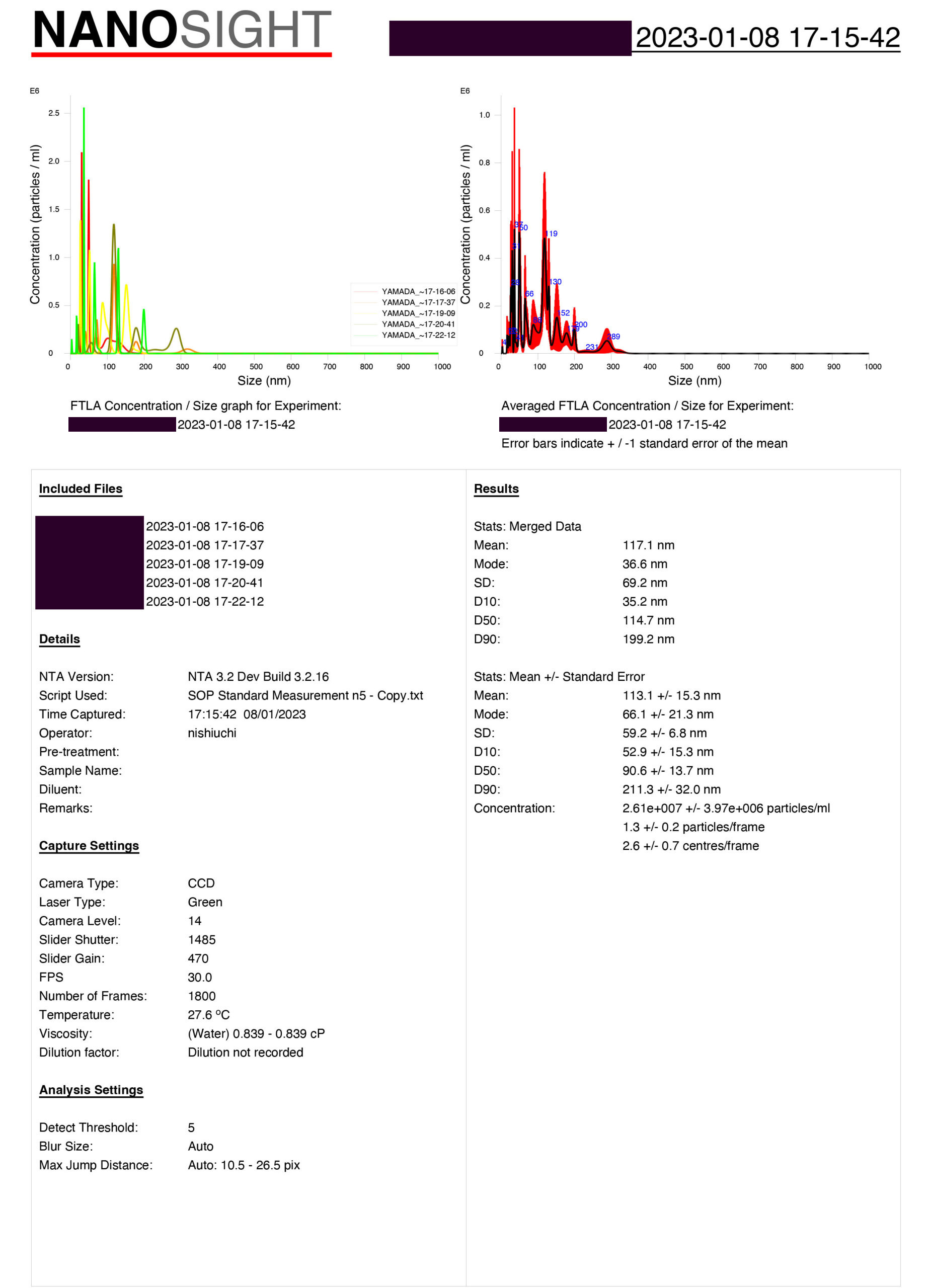Click merged mode value '36.6 nm'
This screenshot has width=932, height=1288.
(x=645, y=564)
